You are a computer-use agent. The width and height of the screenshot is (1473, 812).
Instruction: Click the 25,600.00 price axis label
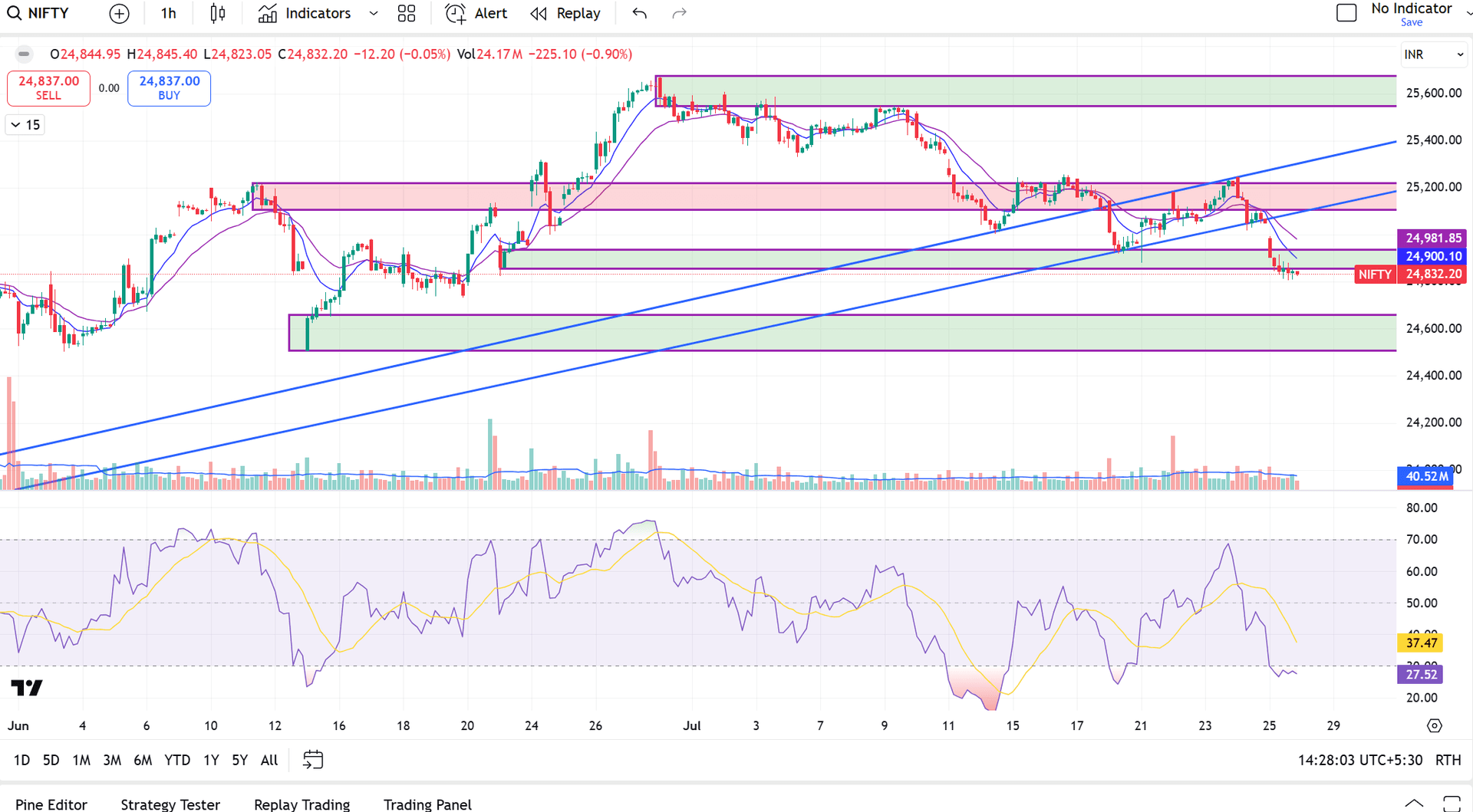coord(1433,94)
